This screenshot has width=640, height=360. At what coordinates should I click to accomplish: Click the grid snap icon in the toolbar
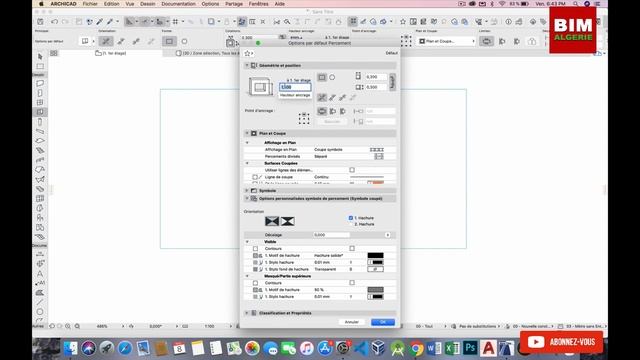[176, 22]
